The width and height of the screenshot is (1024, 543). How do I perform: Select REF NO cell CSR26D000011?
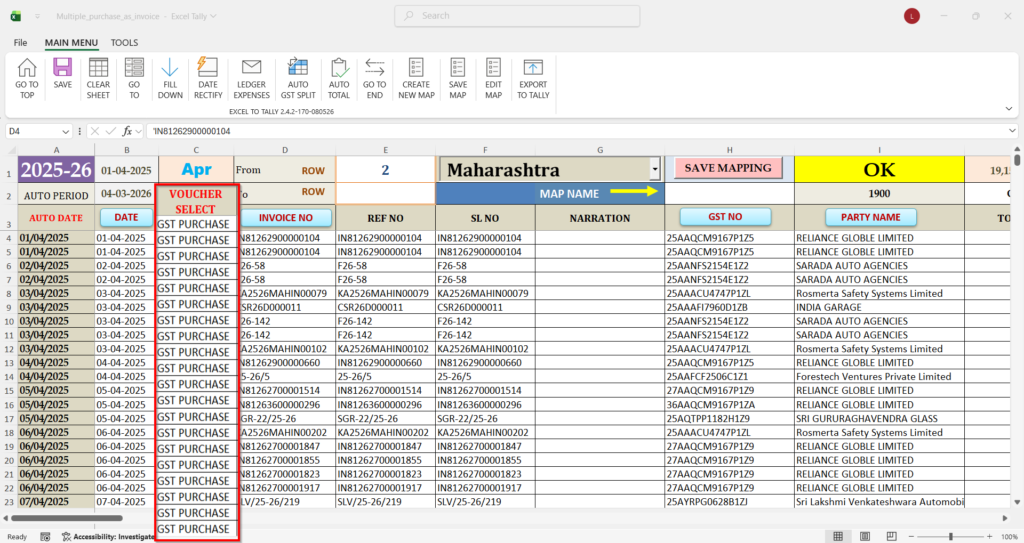385,307
